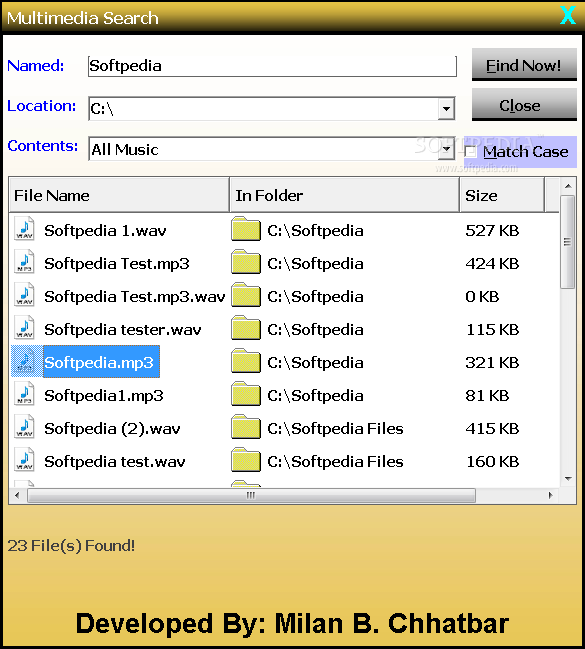Click the horizontal scrollbar thumb
This screenshot has height=649, width=585.
pyautogui.click(x=251, y=495)
